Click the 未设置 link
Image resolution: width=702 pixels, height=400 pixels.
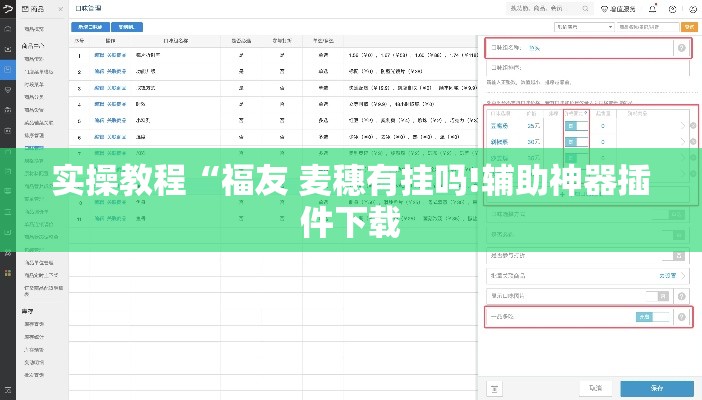click(x=667, y=275)
